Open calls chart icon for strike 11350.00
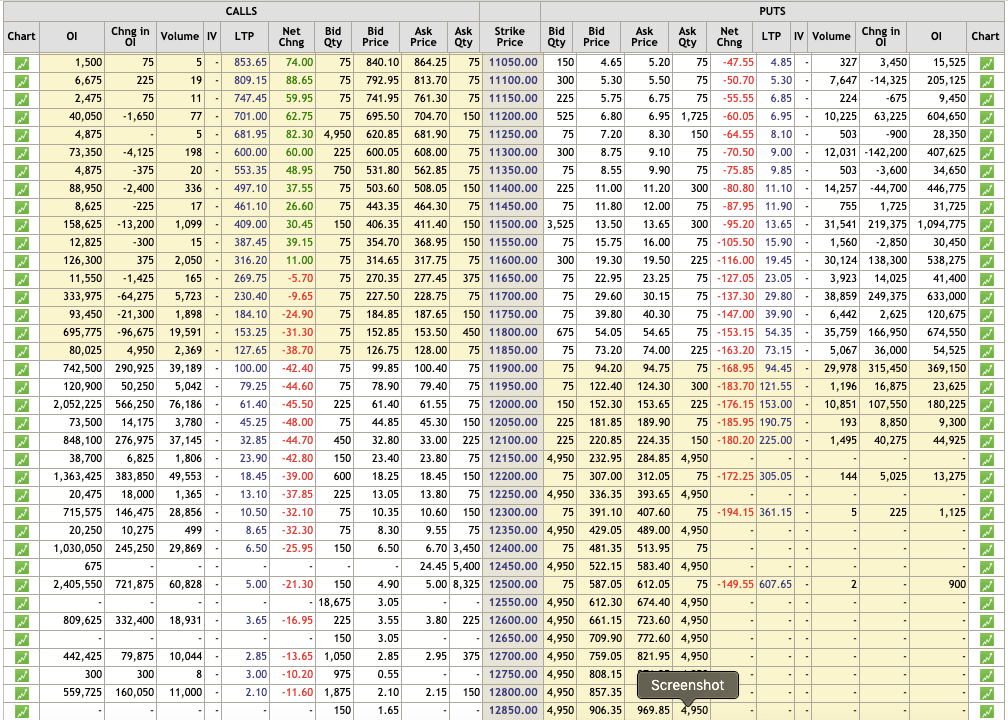The height and width of the screenshot is (720, 1008). [21, 171]
